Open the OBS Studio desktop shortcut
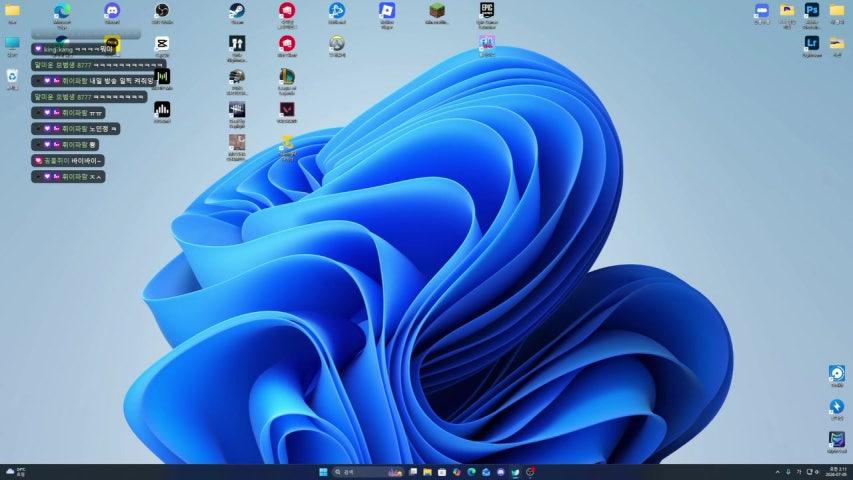The height and width of the screenshot is (480, 853). pyautogui.click(x=162, y=13)
